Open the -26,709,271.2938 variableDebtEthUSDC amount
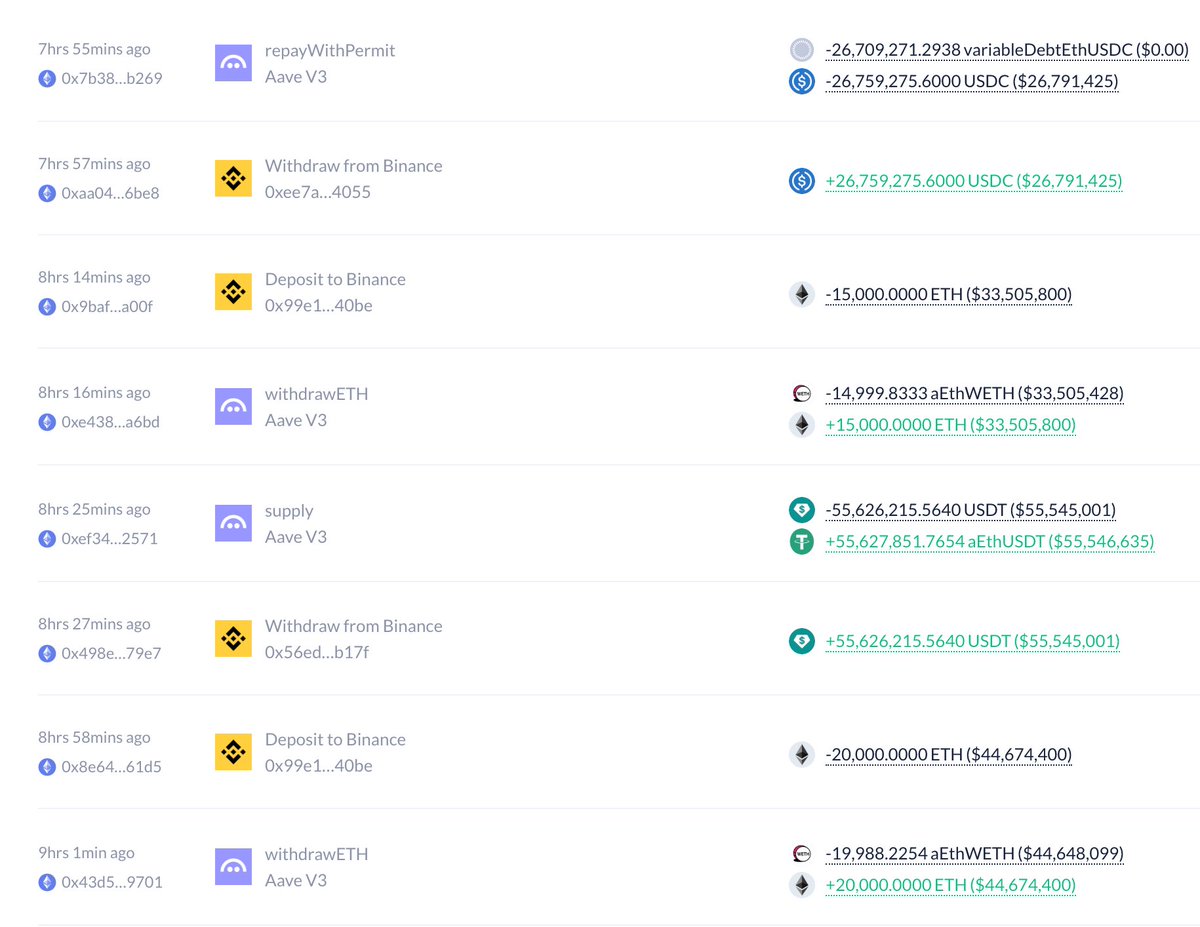Image resolution: width=1200 pixels, height=927 pixels. 1007,50
